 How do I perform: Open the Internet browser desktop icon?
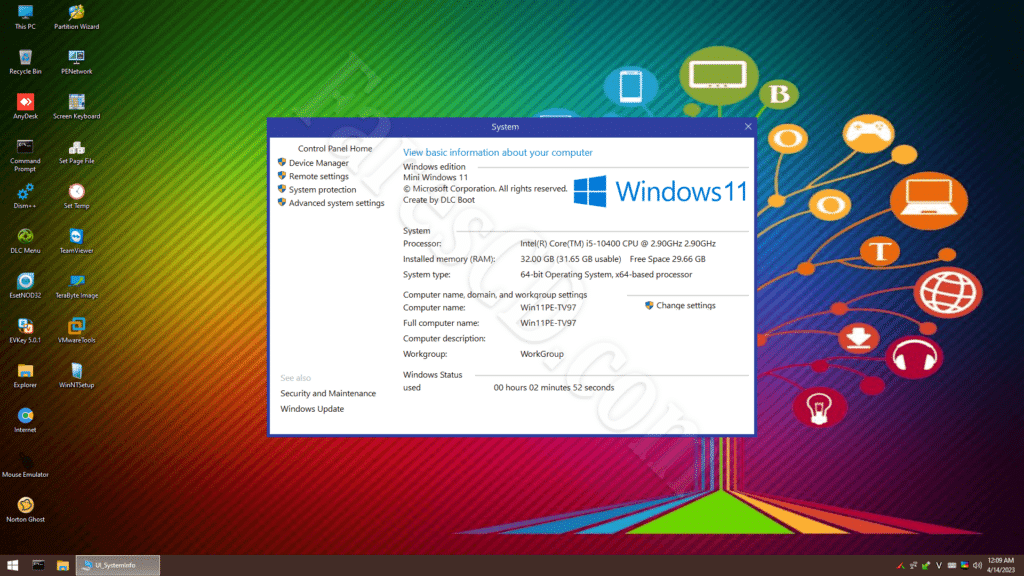pyautogui.click(x=25, y=420)
